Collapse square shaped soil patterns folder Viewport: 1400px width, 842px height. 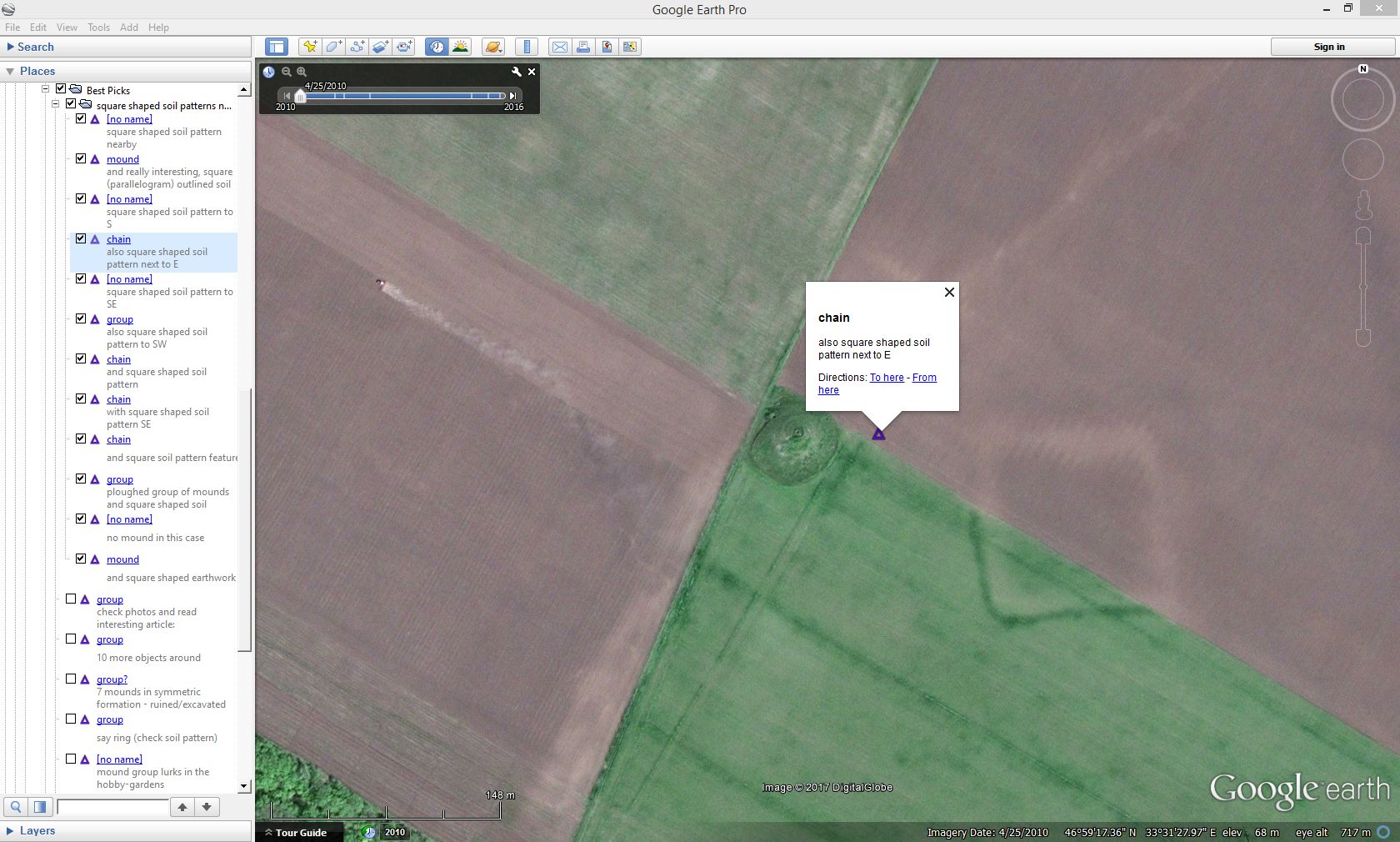coord(56,104)
